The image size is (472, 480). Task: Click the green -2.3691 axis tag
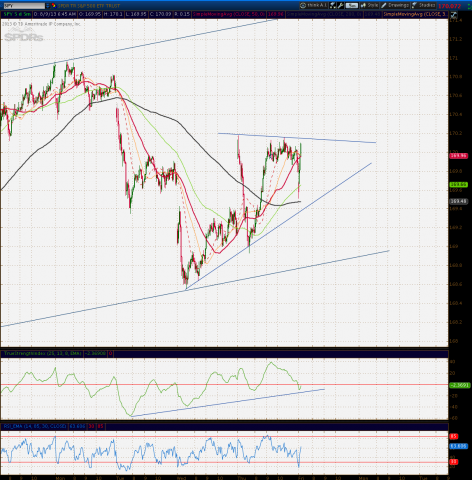click(x=460, y=385)
